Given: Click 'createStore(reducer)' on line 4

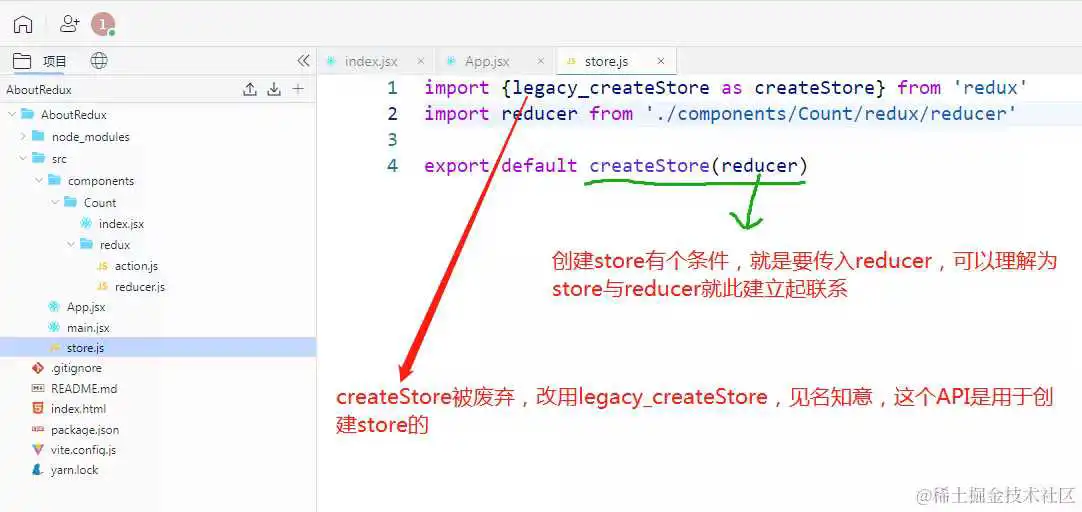Looking at the screenshot, I should (698, 166).
